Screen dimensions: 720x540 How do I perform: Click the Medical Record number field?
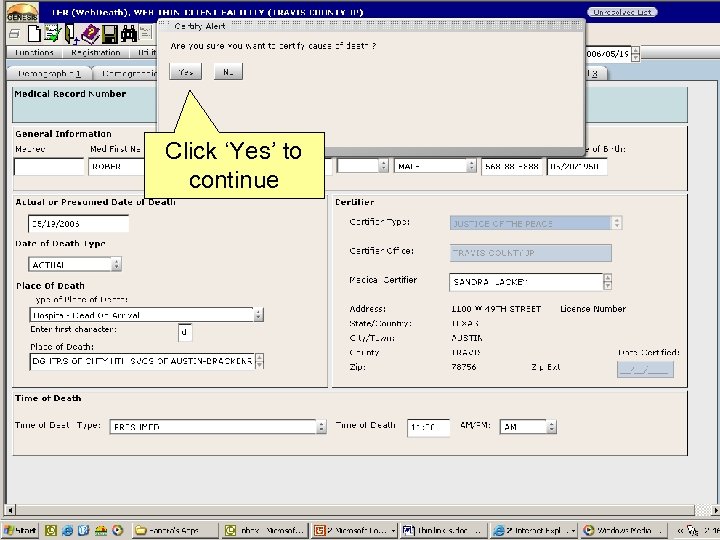(x=49, y=167)
